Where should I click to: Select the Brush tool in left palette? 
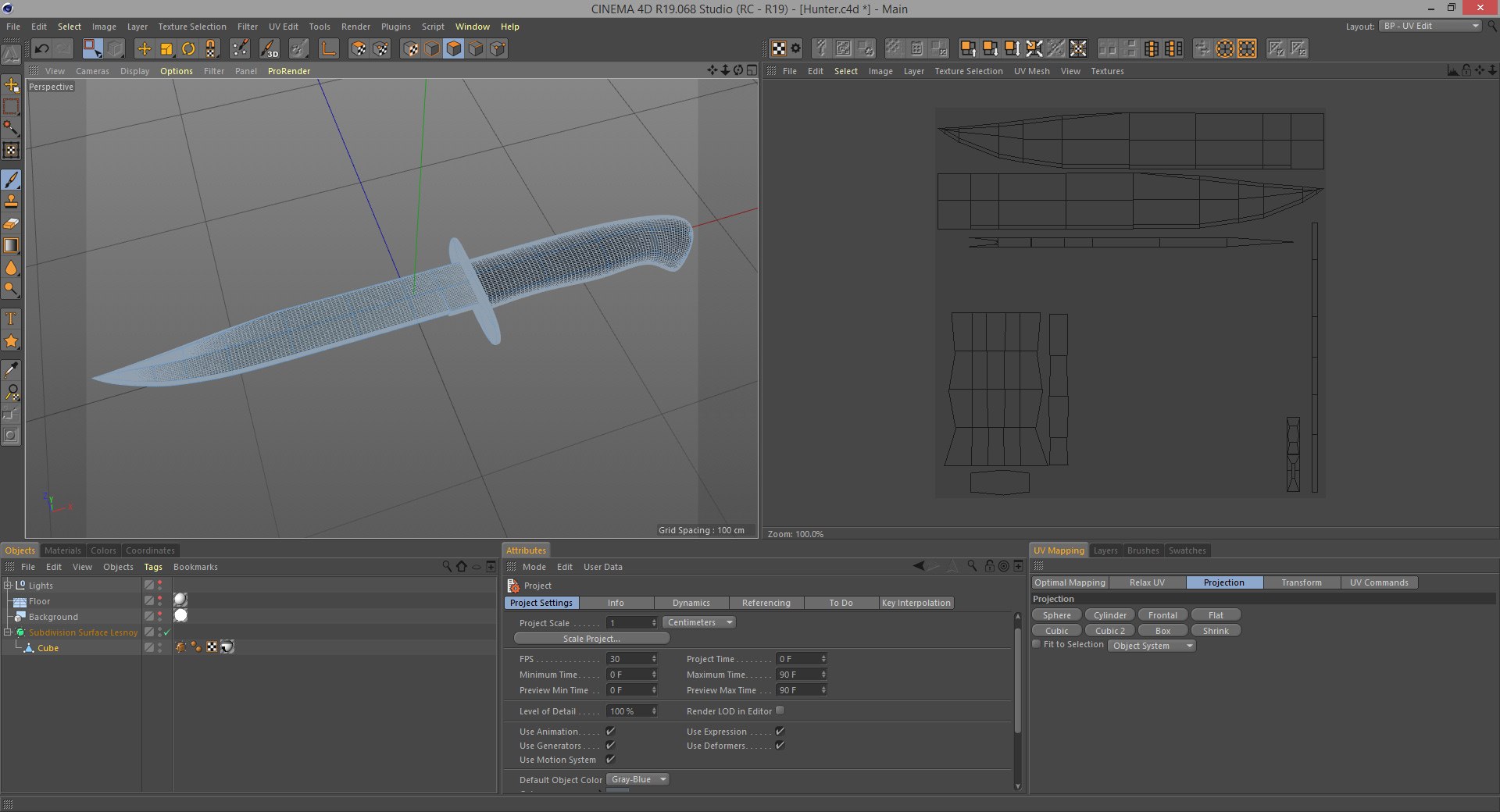pyautogui.click(x=11, y=180)
